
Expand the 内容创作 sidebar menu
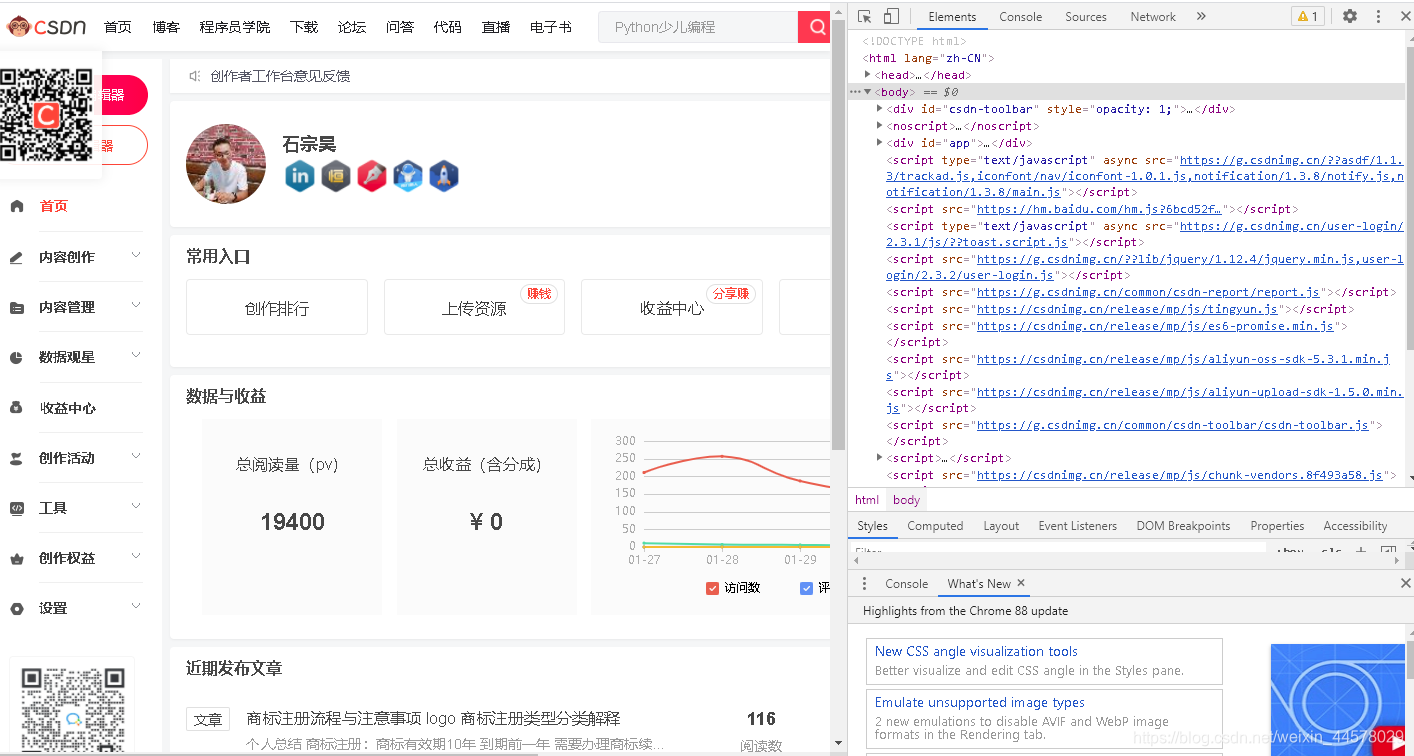136,256
